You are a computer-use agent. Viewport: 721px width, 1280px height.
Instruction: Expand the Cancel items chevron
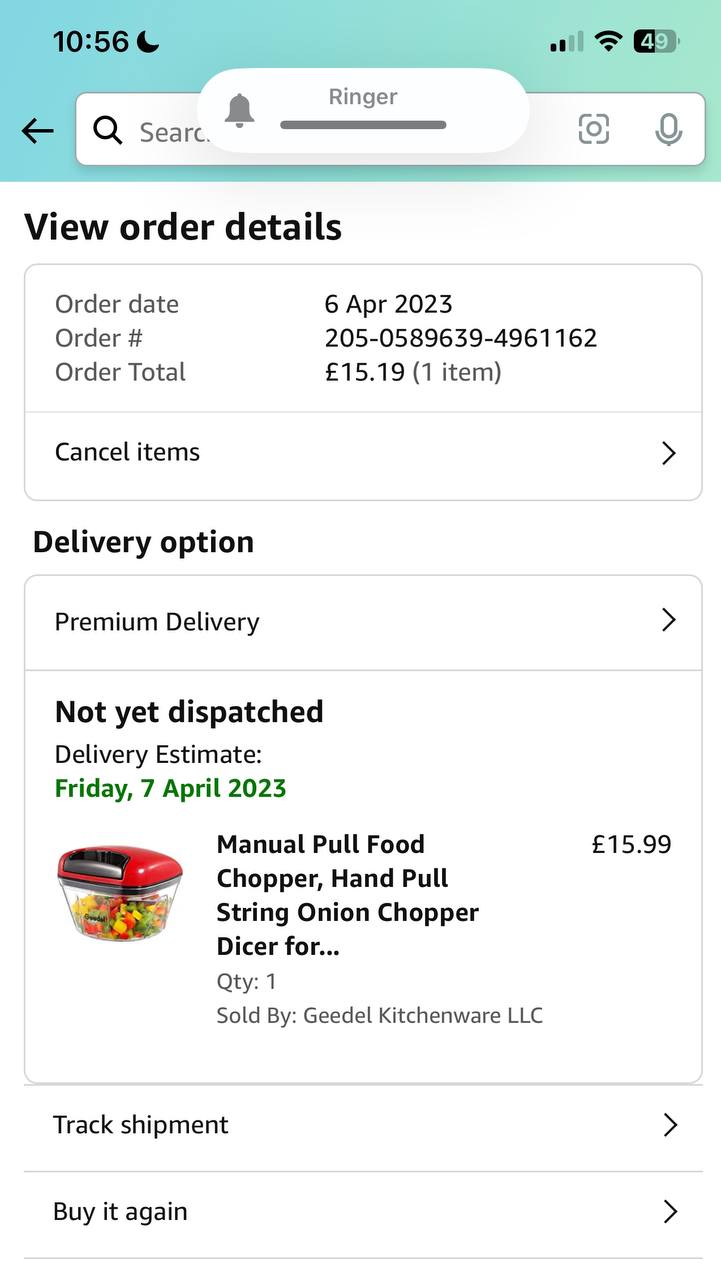click(x=669, y=453)
